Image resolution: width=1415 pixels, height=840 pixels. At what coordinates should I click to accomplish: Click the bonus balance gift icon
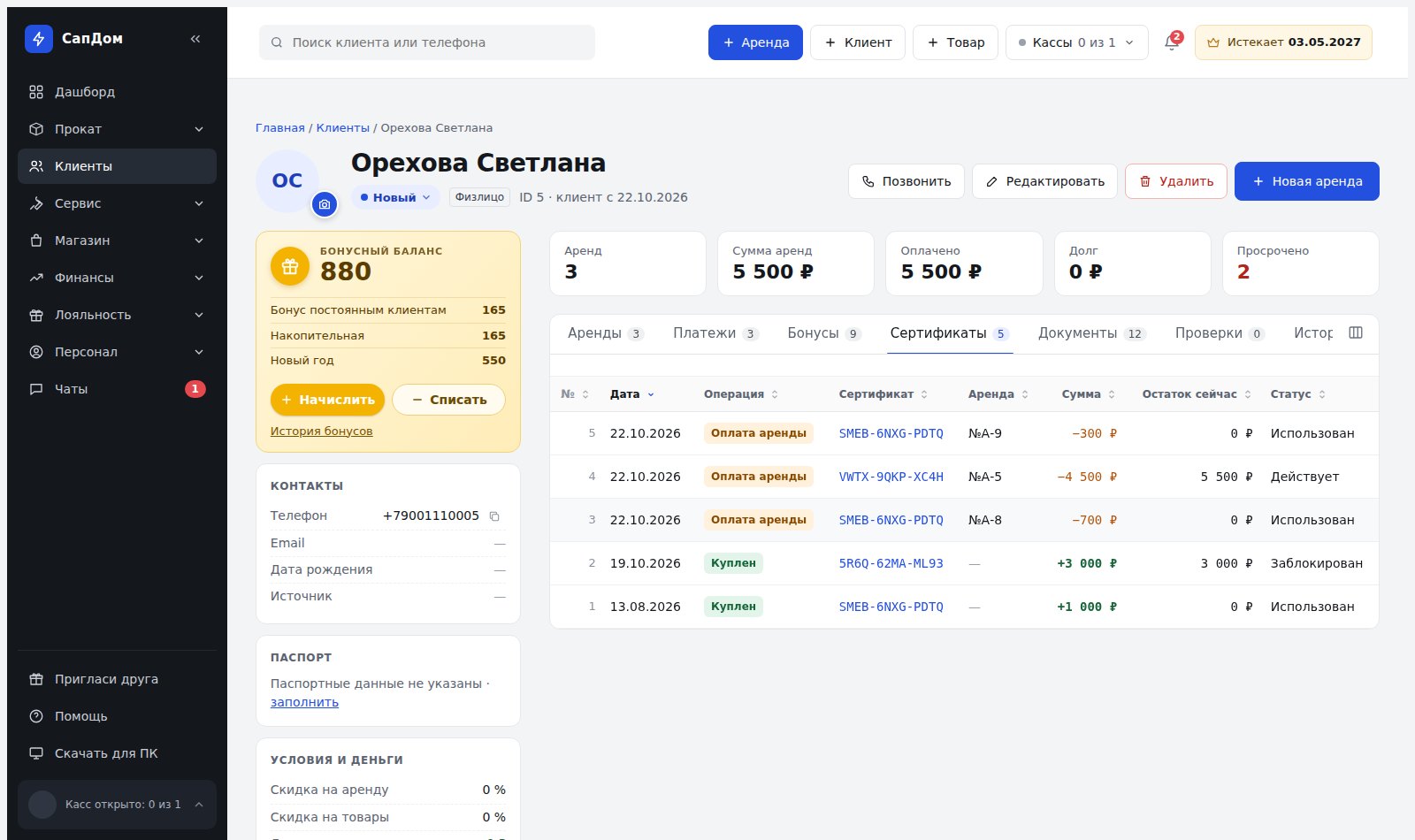[289, 265]
